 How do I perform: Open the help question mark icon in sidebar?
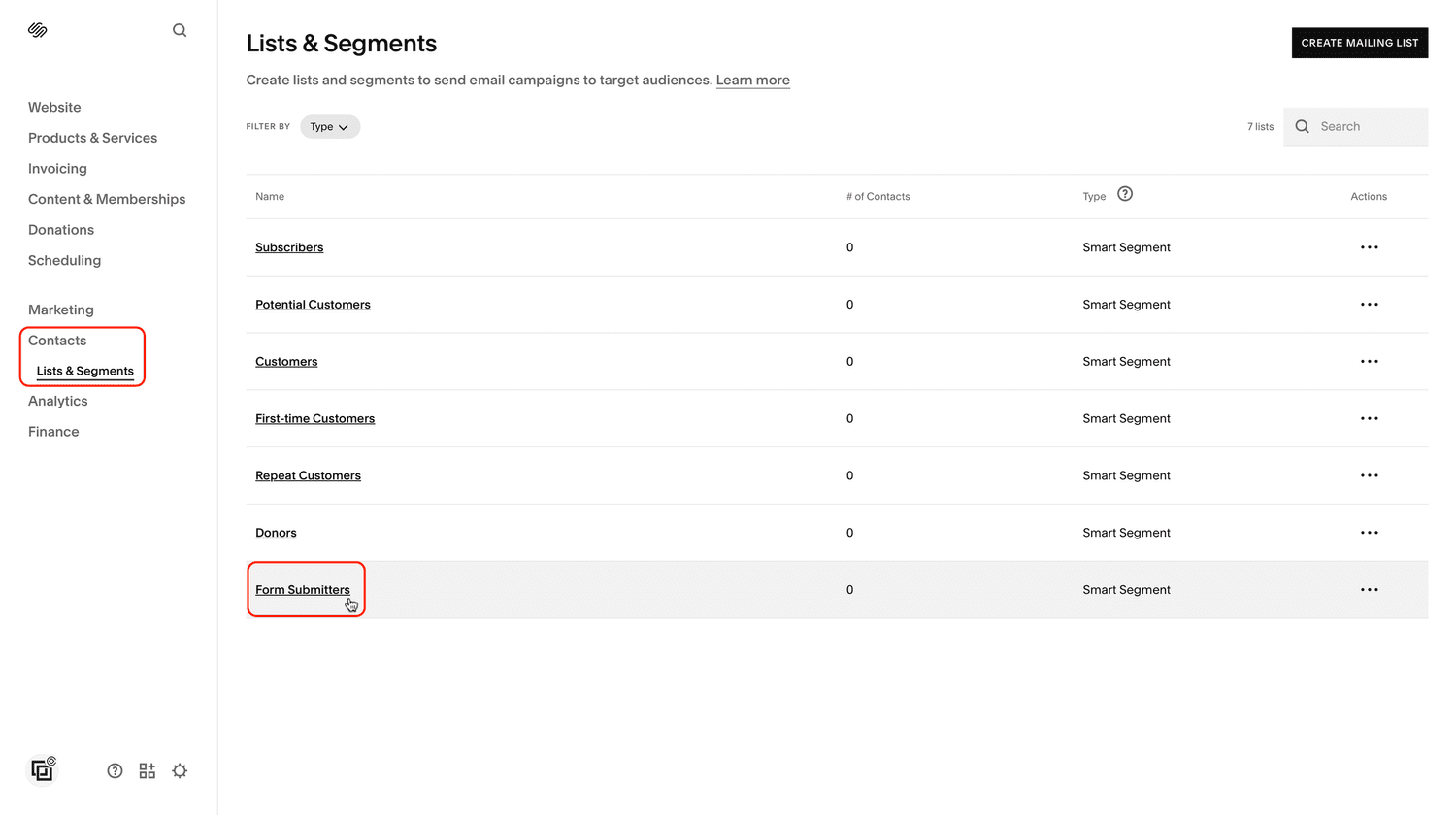coord(116,770)
